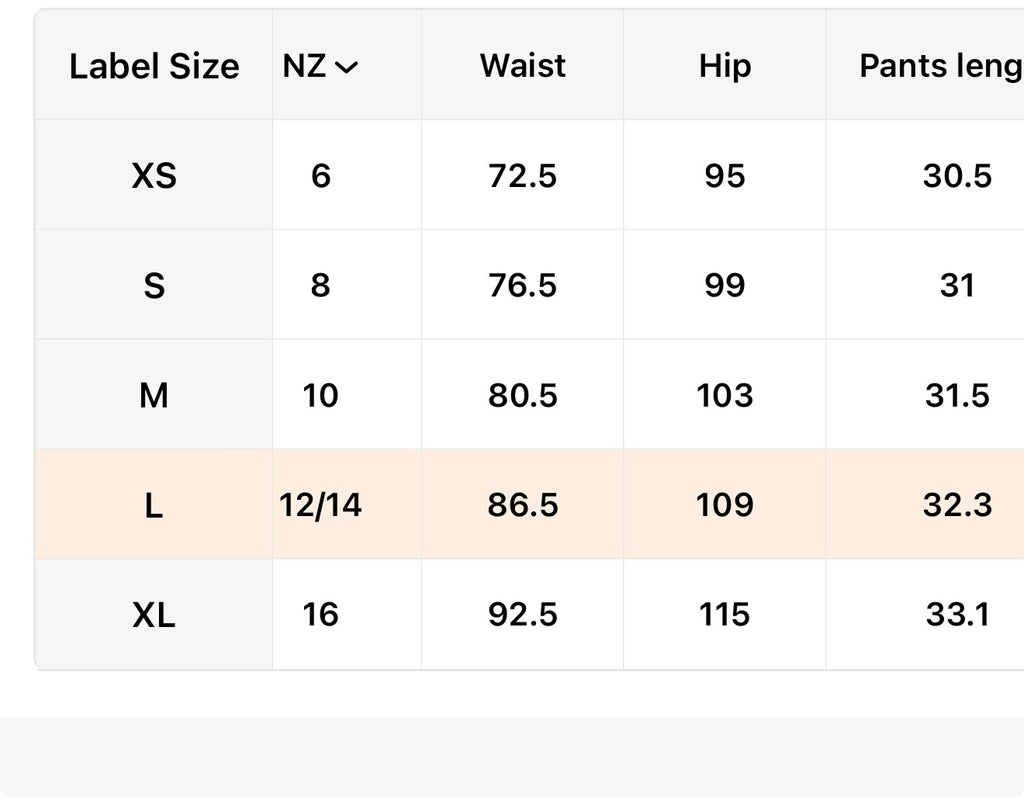Click the 86.5 waist value
The height and width of the screenshot is (797, 1024).
point(522,505)
